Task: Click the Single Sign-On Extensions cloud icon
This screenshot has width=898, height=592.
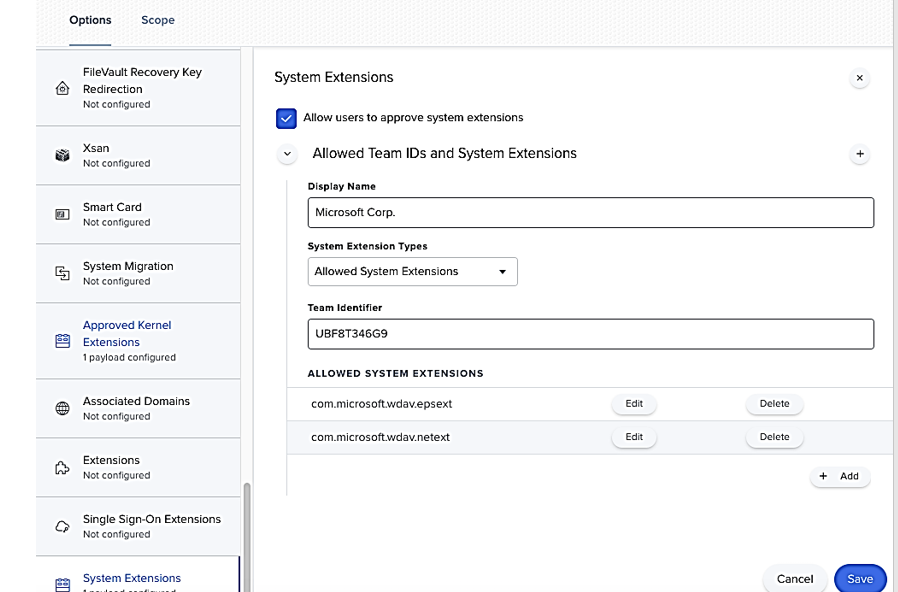Action: point(62,526)
